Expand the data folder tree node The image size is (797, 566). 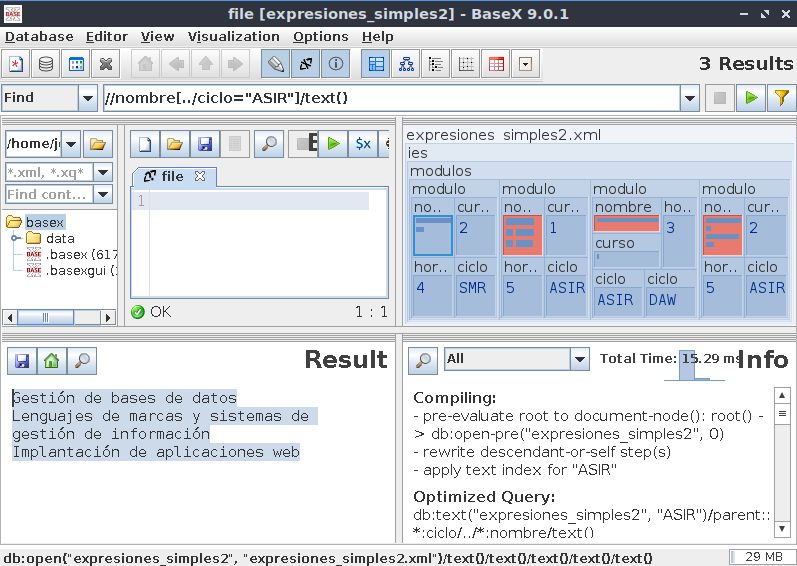tap(16, 238)
